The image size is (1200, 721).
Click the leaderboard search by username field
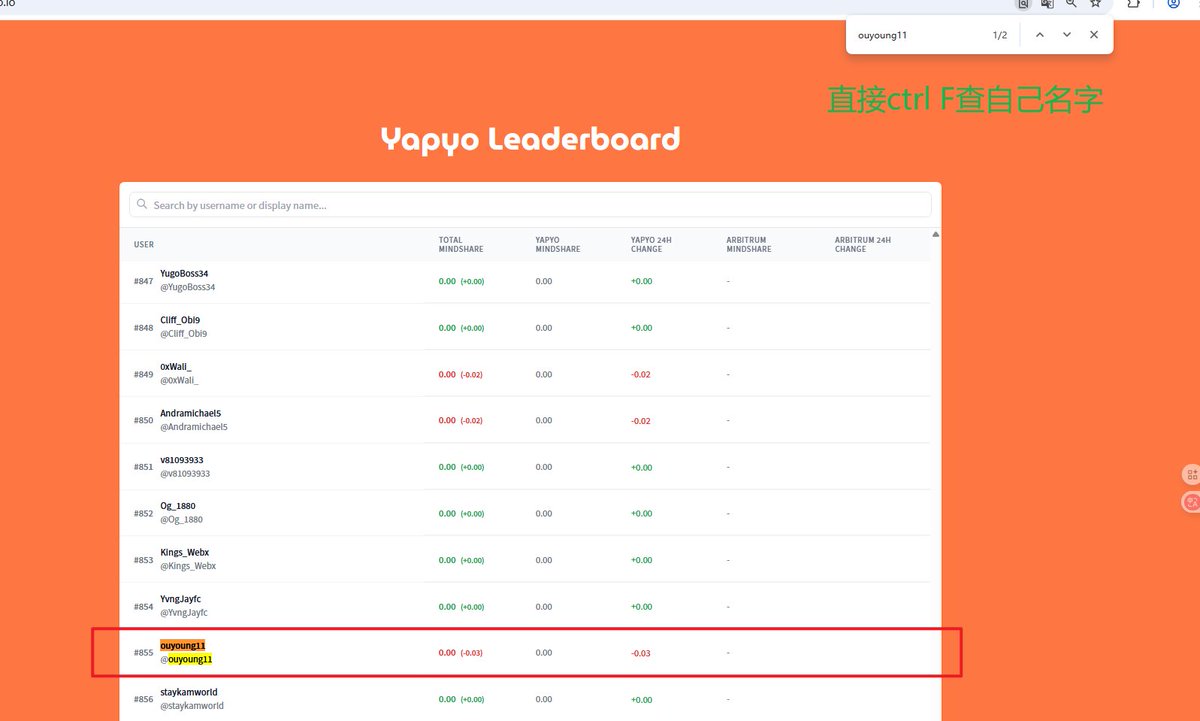530,205
